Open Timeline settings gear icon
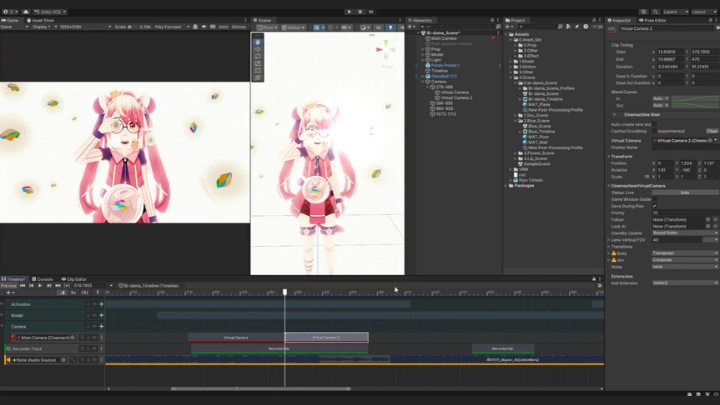720x405 pixels. coord(600,286)
